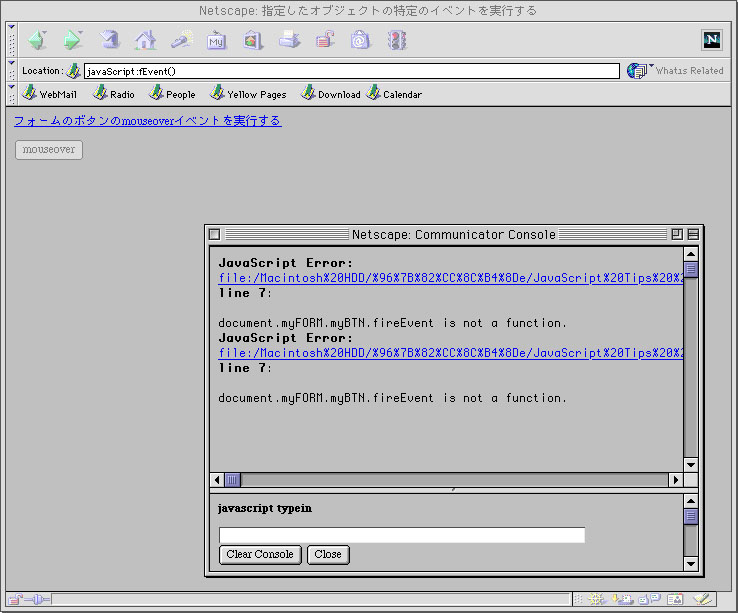Click the mouseover form button

[49, 150]
